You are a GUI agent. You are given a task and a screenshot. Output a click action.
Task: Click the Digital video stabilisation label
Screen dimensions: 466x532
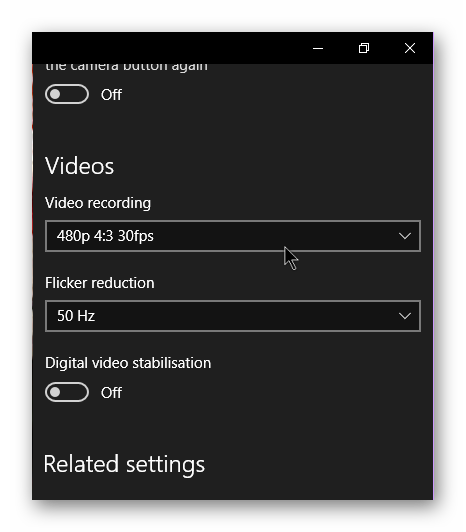point(128,363)
